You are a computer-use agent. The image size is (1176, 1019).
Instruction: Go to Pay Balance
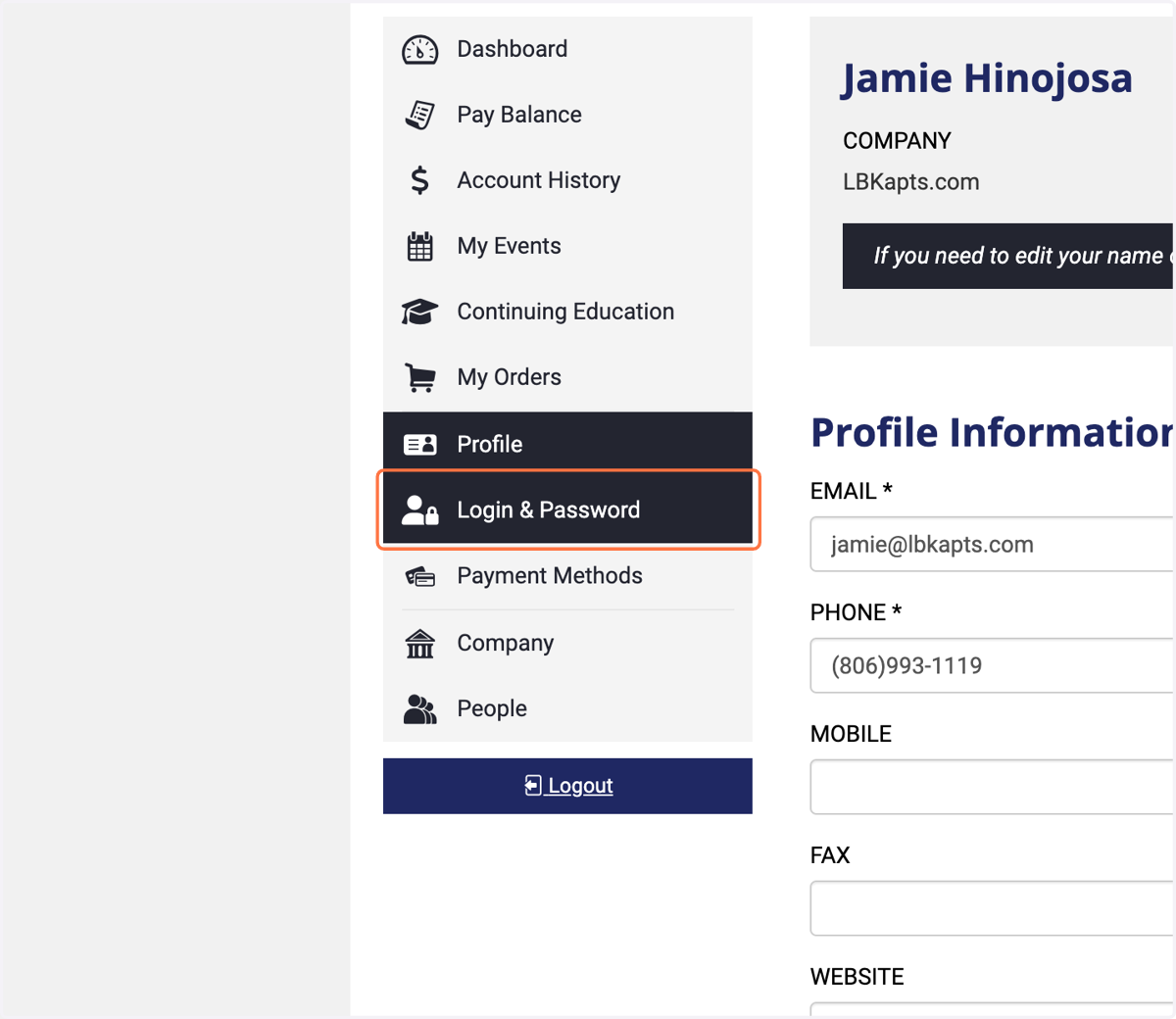[567, 115]
